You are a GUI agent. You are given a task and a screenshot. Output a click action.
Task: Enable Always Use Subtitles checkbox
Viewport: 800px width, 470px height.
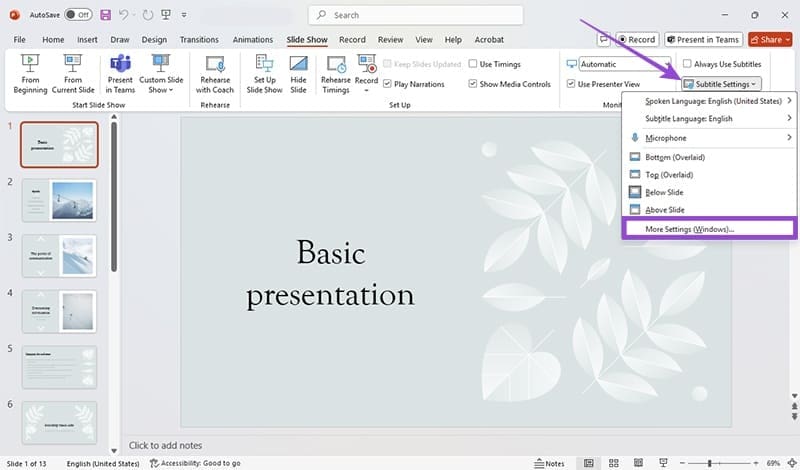(687, 64)
